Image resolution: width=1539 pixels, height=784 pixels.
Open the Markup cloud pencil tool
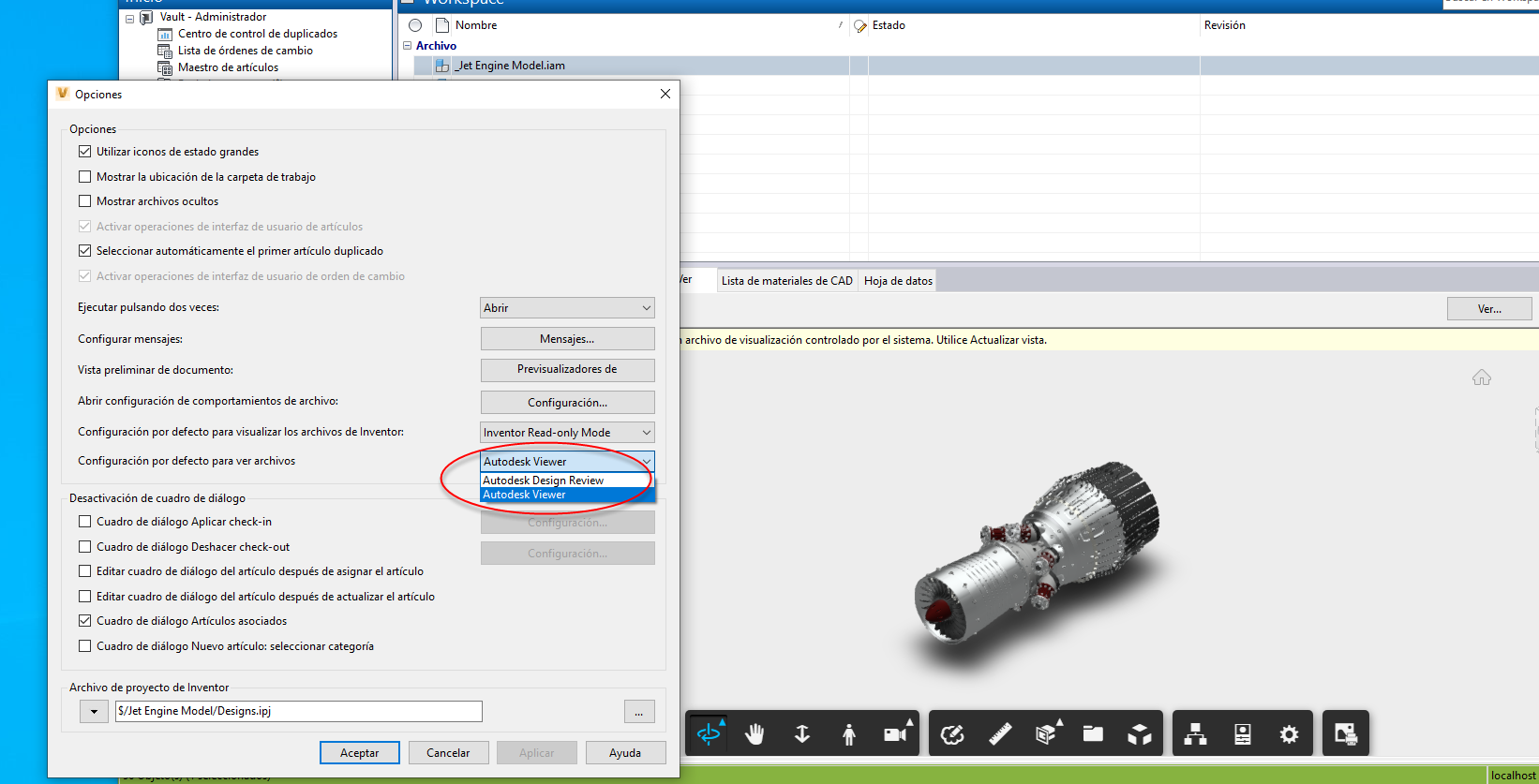tap(952, 734)
